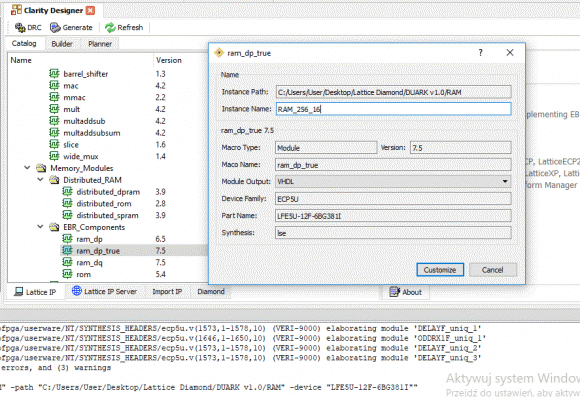Click the Synthesis field
The height and width of the screenshot is (397, 580).
(x=393, y=233)
